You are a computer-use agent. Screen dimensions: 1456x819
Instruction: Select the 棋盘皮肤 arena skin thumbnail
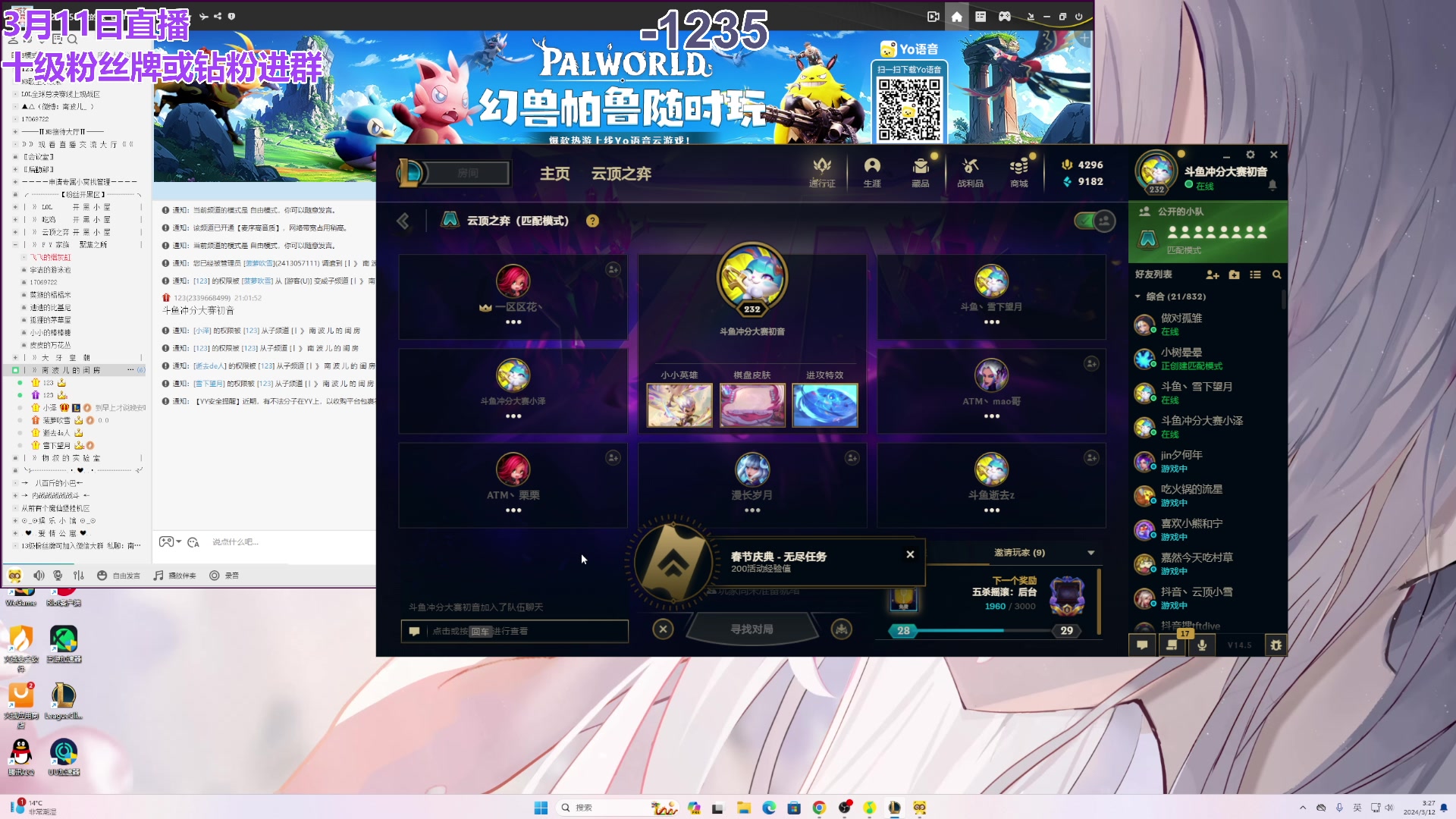pyautogui.click(x=752, y=405)
